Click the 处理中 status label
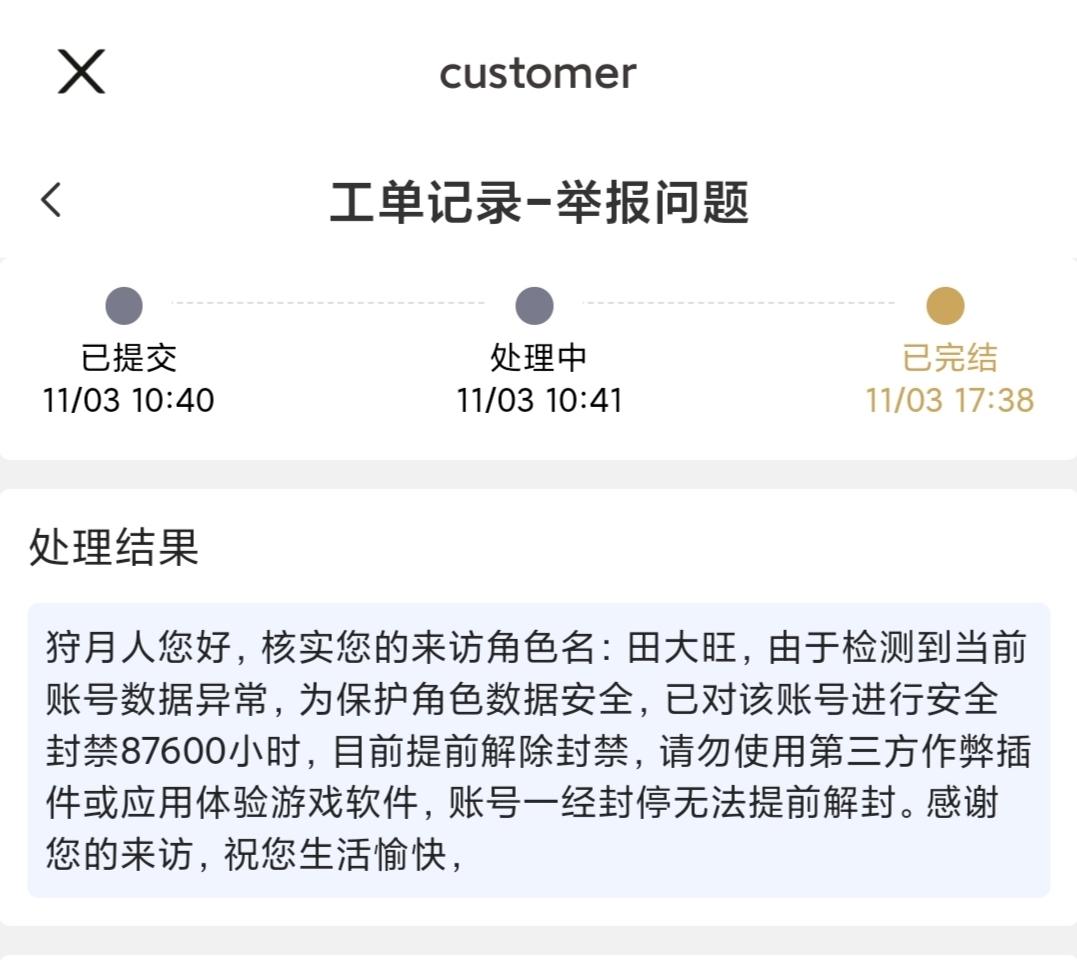Viewport: 1077px width, 969px height. (539, 358)
